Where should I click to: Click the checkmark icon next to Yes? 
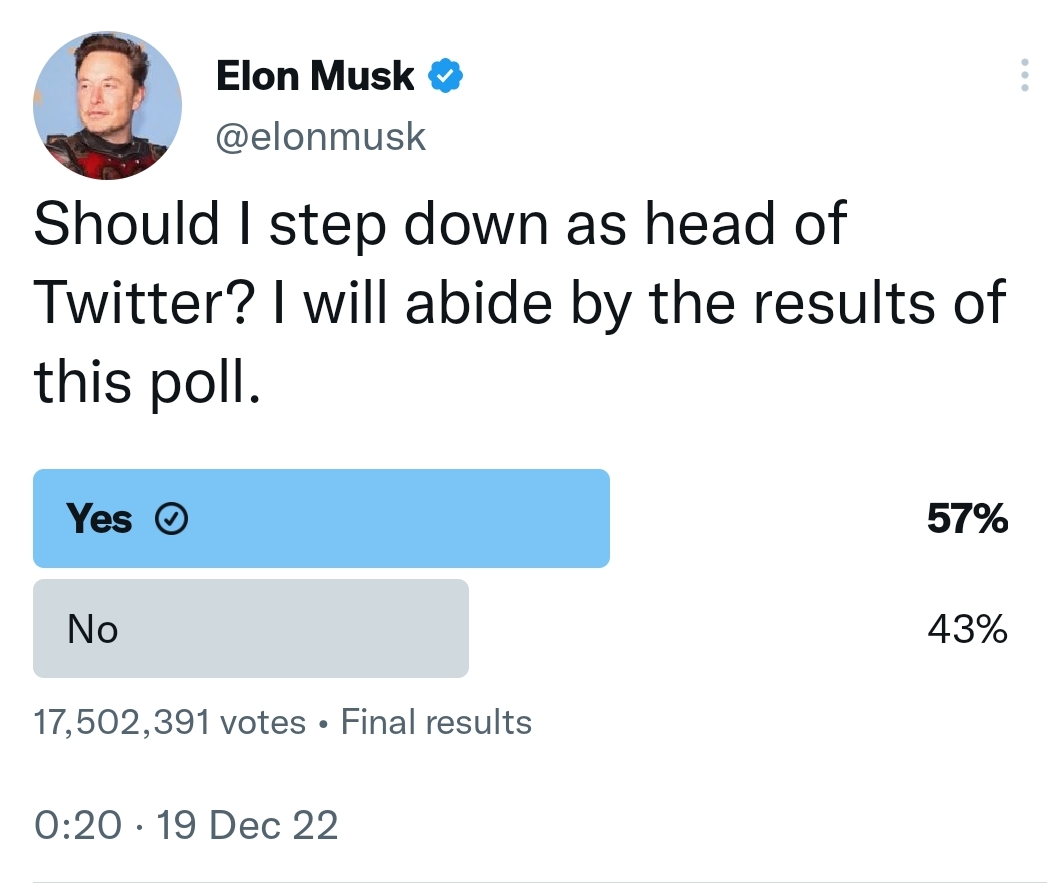pyautogui.click(x=171, y=519)
